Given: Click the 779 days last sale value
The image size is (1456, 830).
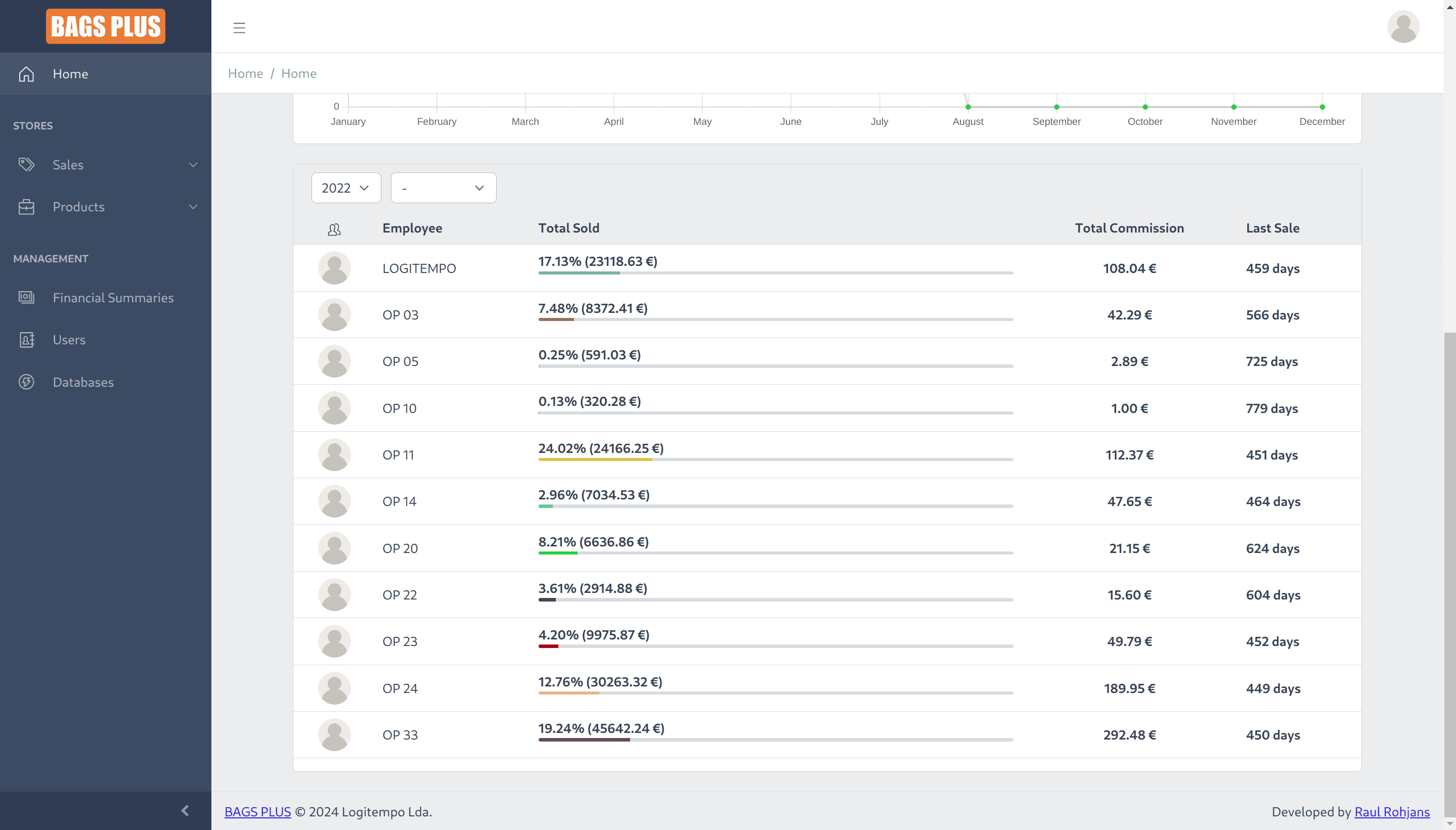Looking at the screenshot, I should [x=1272, y=408].
